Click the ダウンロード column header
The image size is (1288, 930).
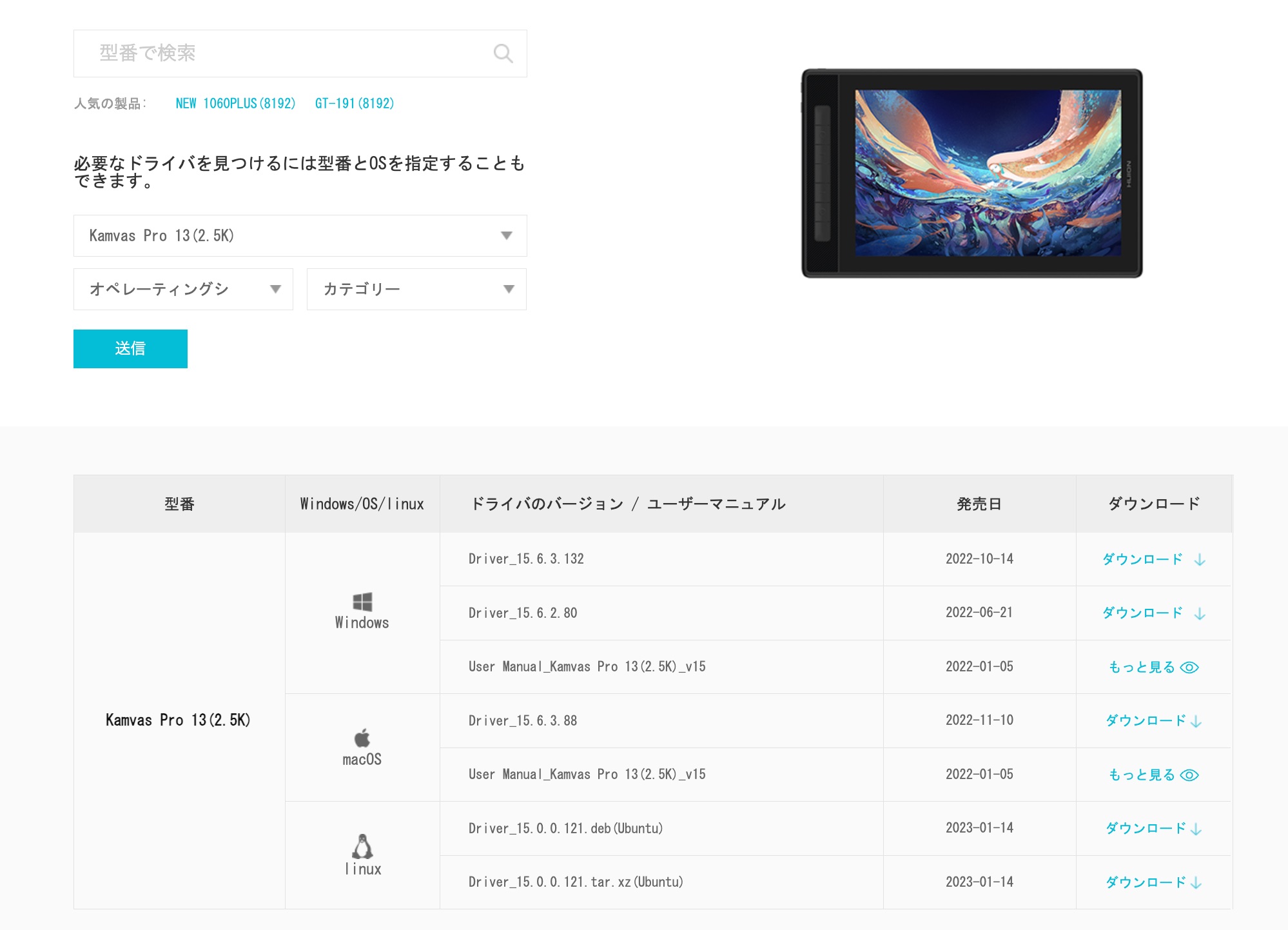click(x=1154, y=504)
